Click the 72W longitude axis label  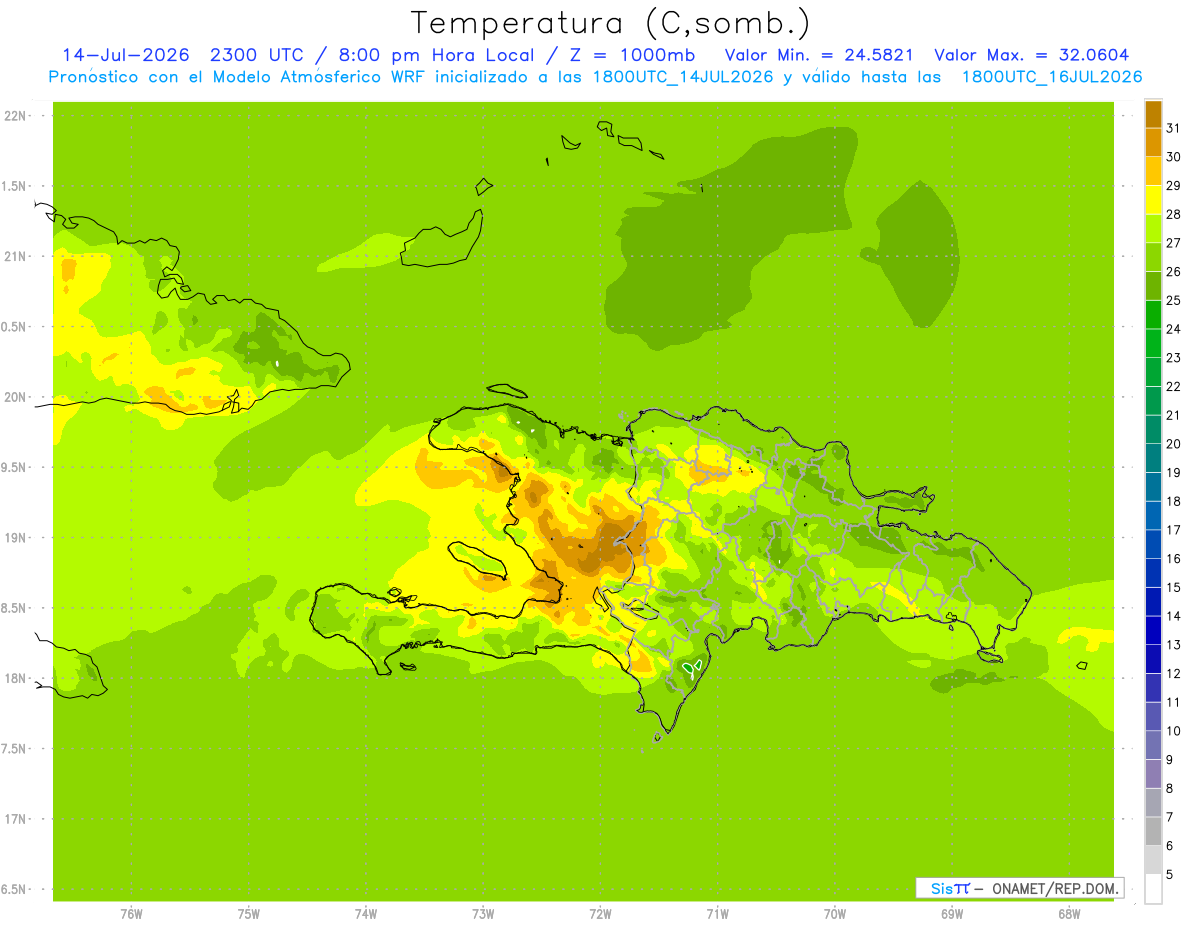point(600,914)
